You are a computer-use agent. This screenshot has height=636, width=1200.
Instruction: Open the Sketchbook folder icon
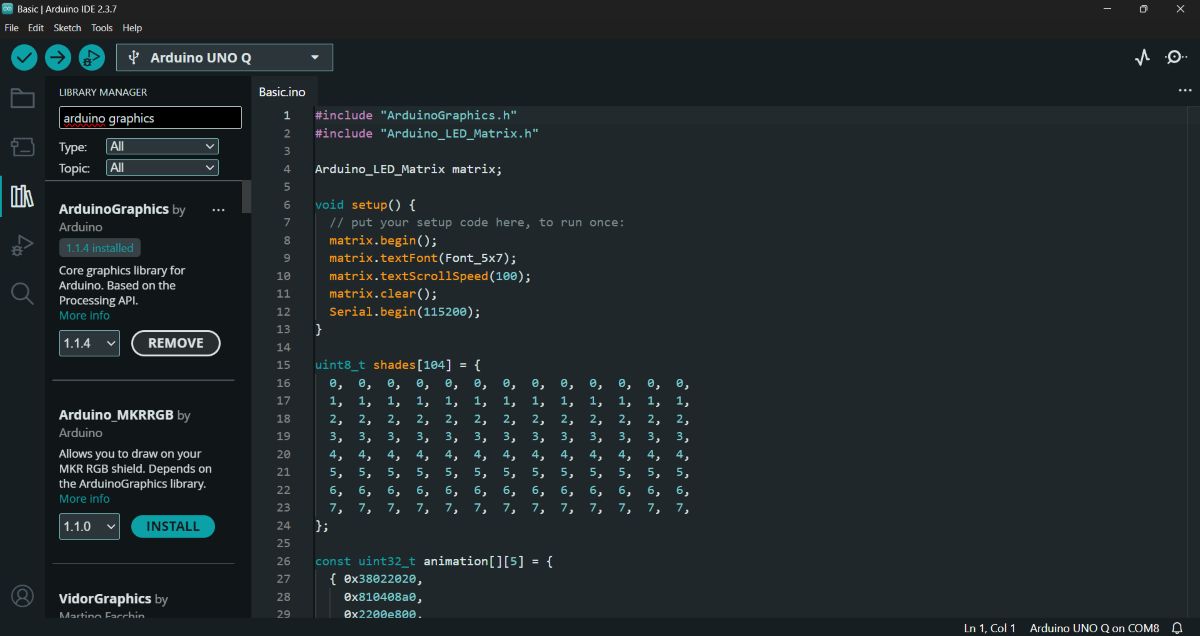click(22, 98)
